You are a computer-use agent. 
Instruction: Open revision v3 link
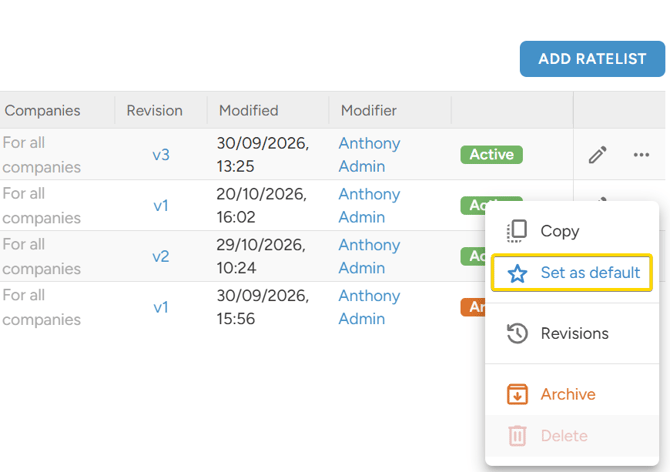coord(161,155)
